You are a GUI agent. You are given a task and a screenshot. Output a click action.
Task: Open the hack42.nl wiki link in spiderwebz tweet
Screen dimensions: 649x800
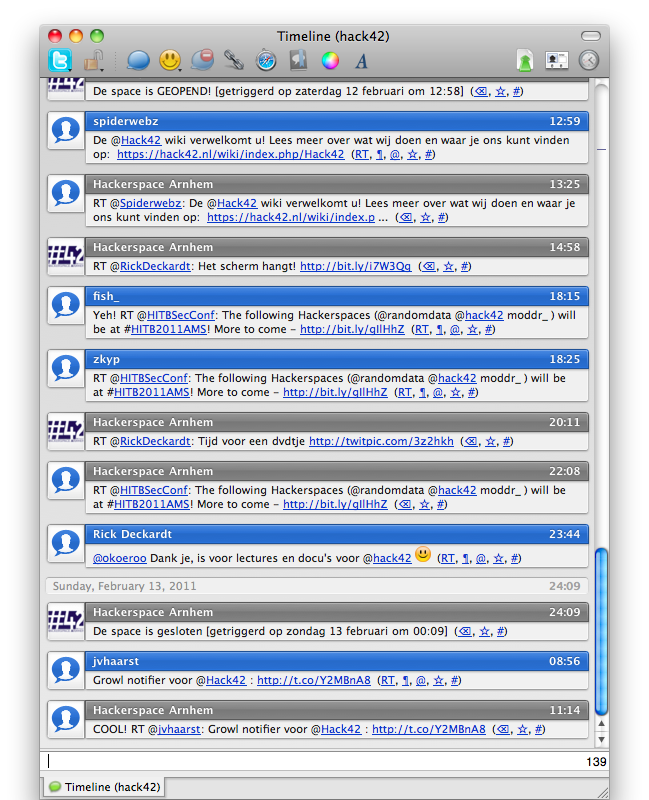click(x=230, y=155)
